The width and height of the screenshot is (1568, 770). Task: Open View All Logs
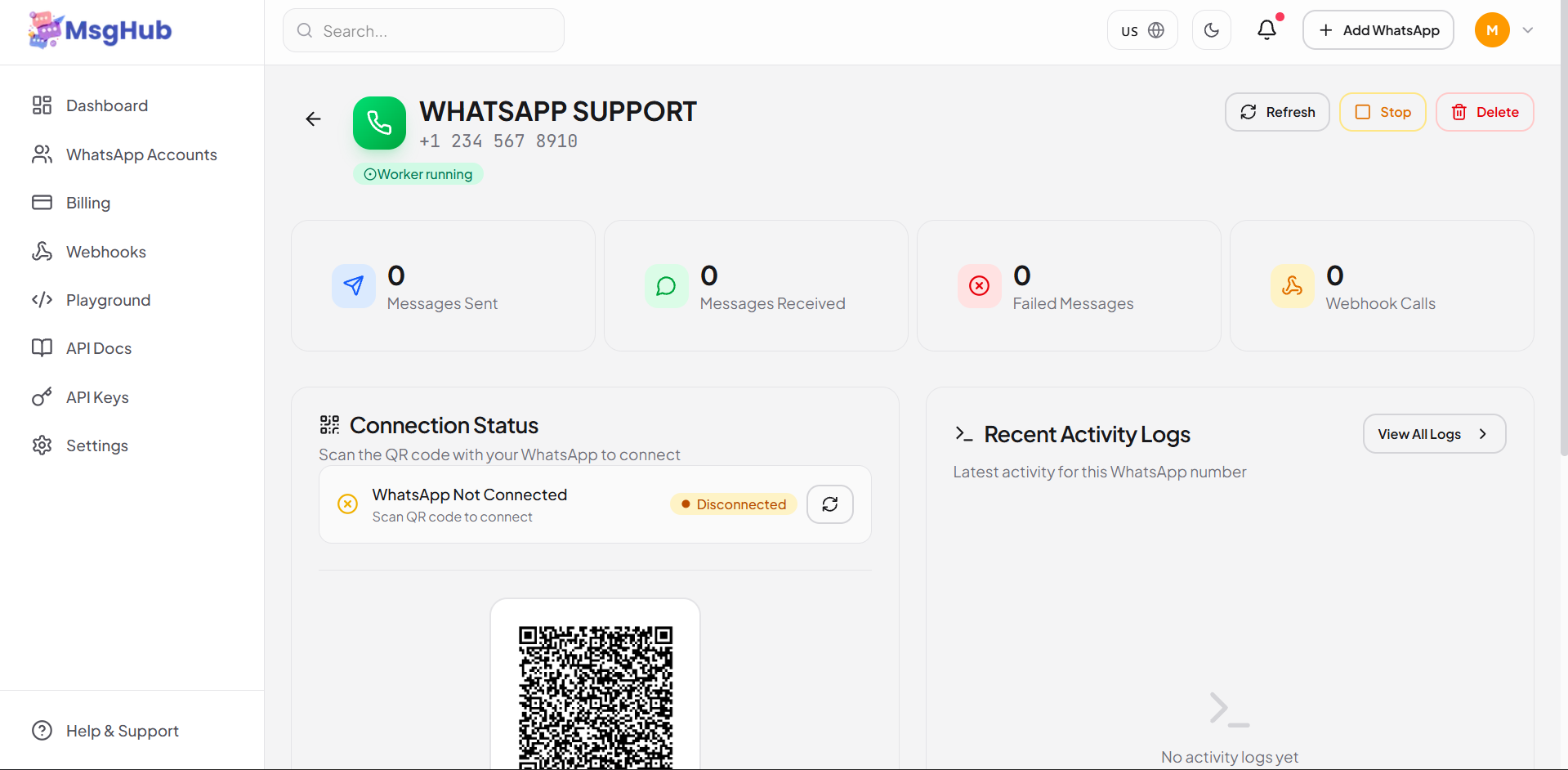pos(1434,434)
